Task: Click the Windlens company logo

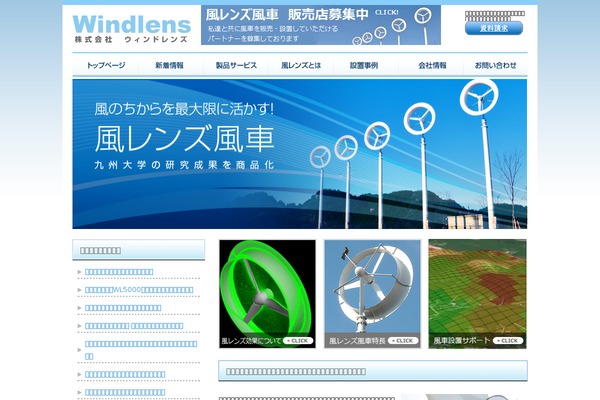Action: click(131, 29)
